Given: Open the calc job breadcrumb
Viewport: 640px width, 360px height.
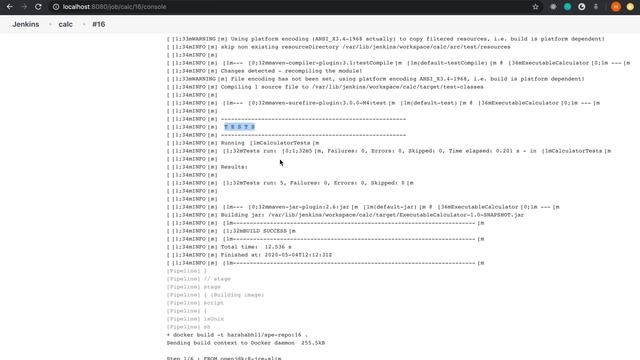Looking at the screenshot, I should (x=65, y=24).
